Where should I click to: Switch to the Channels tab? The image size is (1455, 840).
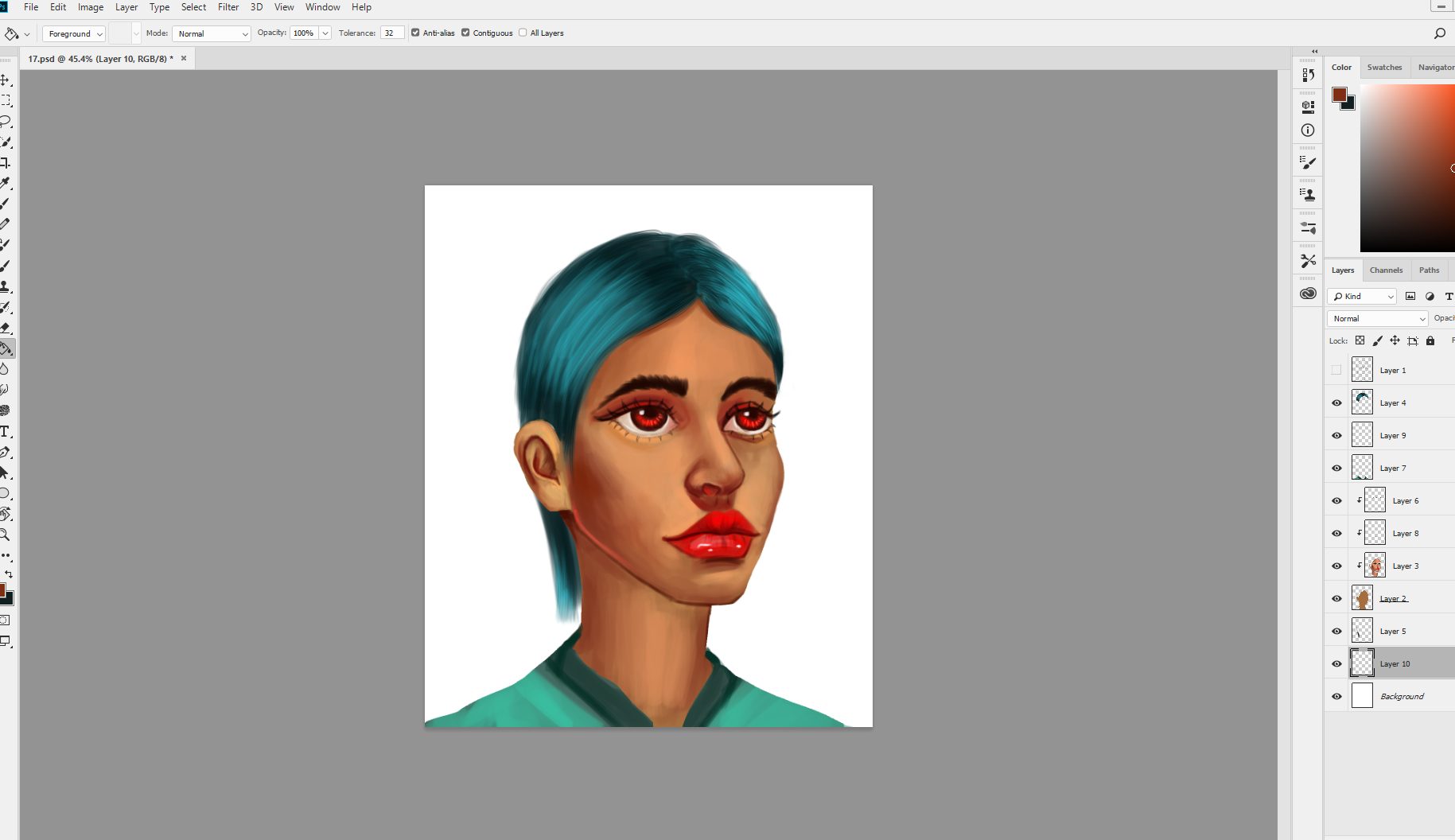1386,270
